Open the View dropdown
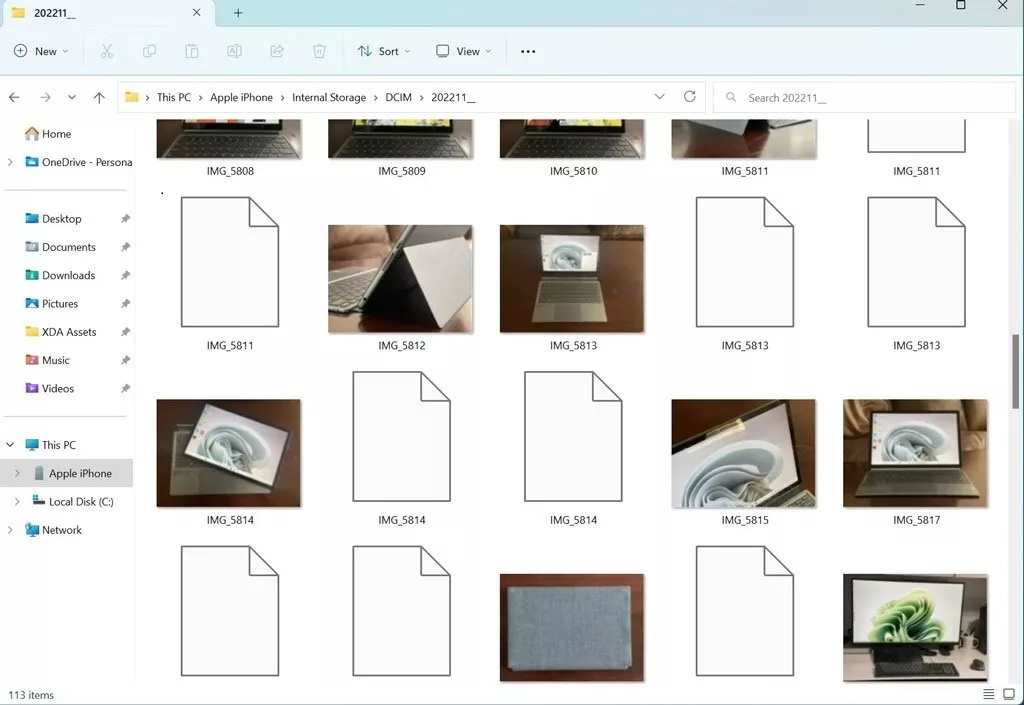The image size is (1024, 705). pos(463,51)
